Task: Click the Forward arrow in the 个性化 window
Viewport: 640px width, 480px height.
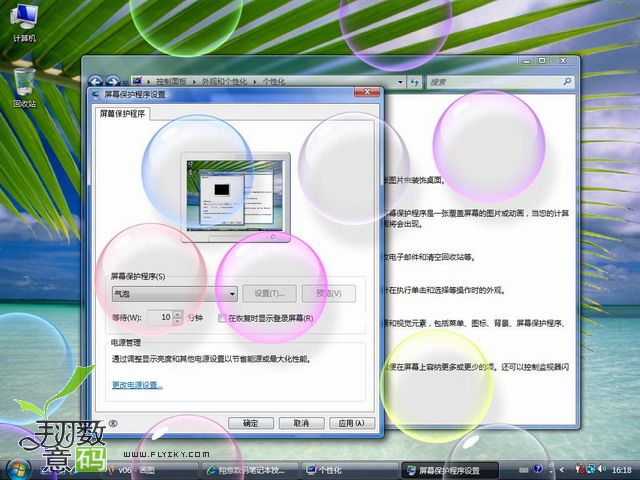Action: [x=112, y=82]
